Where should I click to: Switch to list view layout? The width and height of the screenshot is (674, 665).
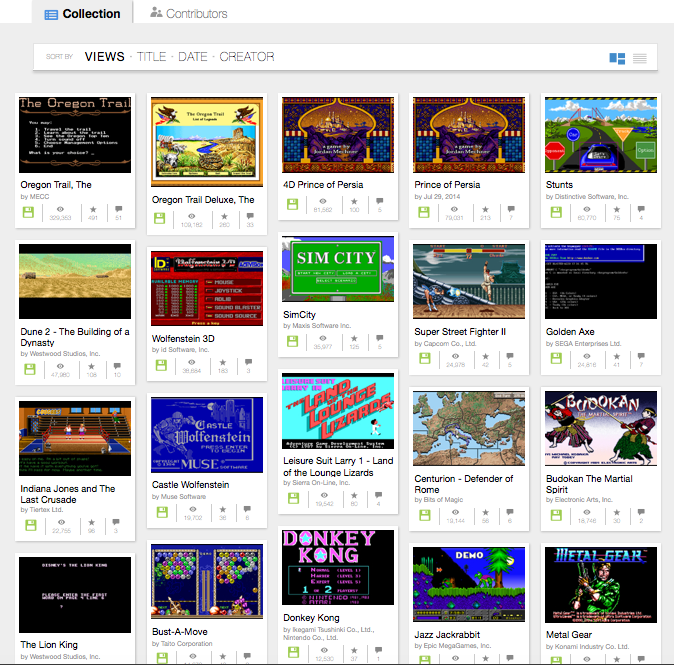click(640, 58)
